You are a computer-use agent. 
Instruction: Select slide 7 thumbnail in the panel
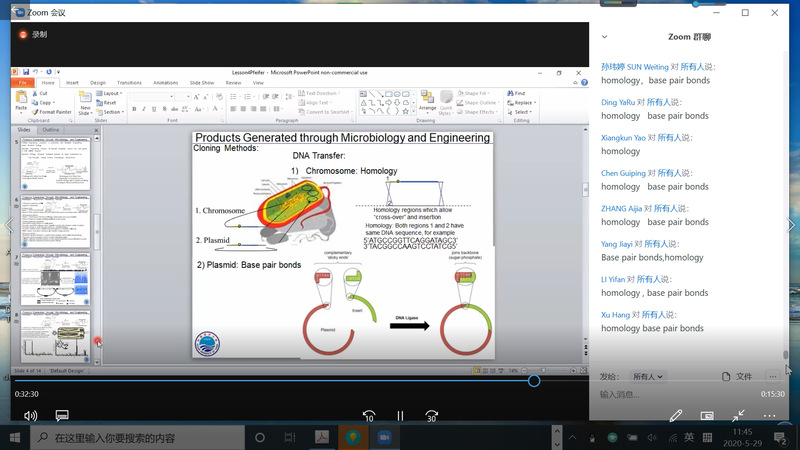tap(55, 279)
